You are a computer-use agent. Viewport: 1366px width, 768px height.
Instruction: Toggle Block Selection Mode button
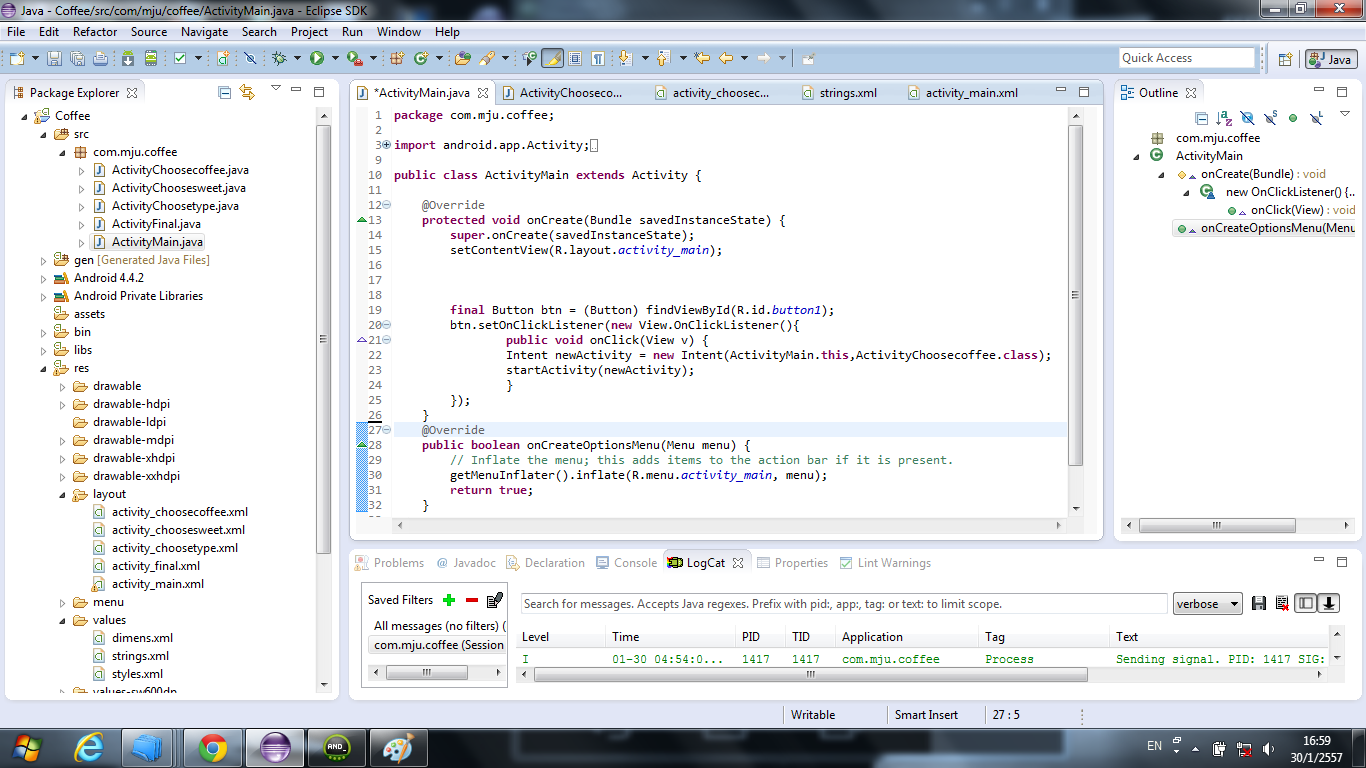575,58
